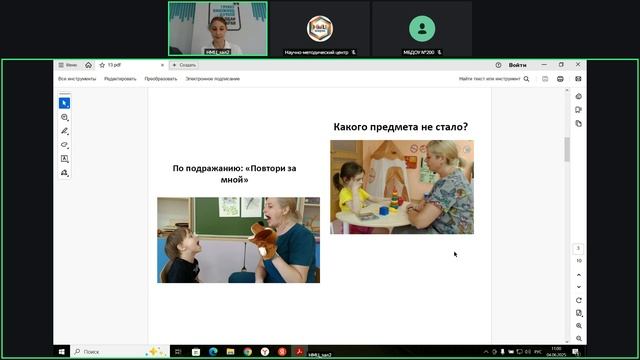Click the photo of girl at table
Screen dimensions: 640x360
(x=402, y=187)
